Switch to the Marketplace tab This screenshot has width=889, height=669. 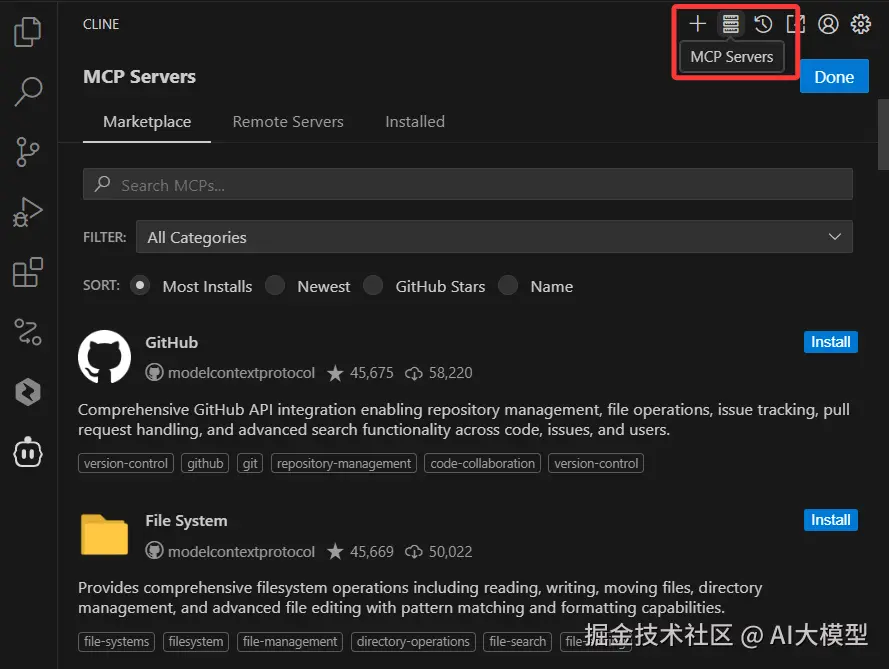tap(147, 122)
